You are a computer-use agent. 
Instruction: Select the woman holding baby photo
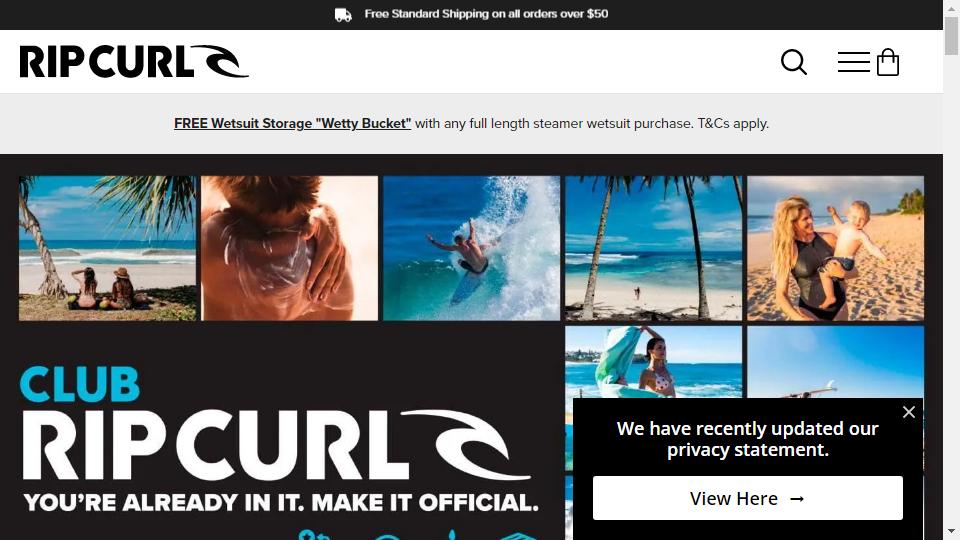(836, 248)
